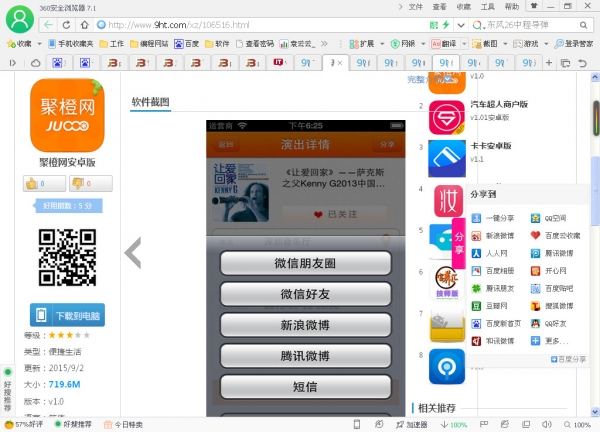Click the 登录管家 login manager button
600x432 pixels.
point(574,44)
